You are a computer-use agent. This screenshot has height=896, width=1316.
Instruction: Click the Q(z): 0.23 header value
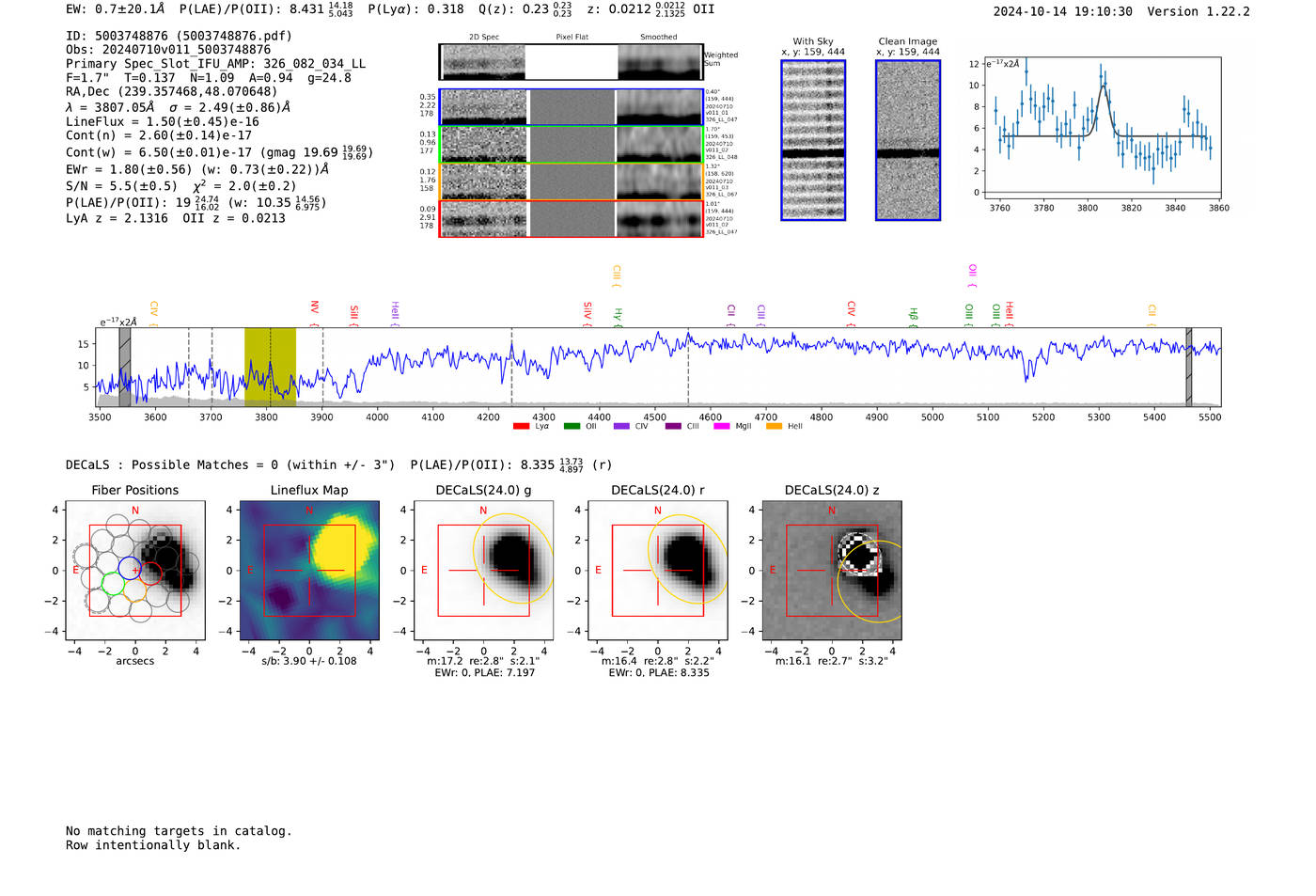[x=526, y=8]
